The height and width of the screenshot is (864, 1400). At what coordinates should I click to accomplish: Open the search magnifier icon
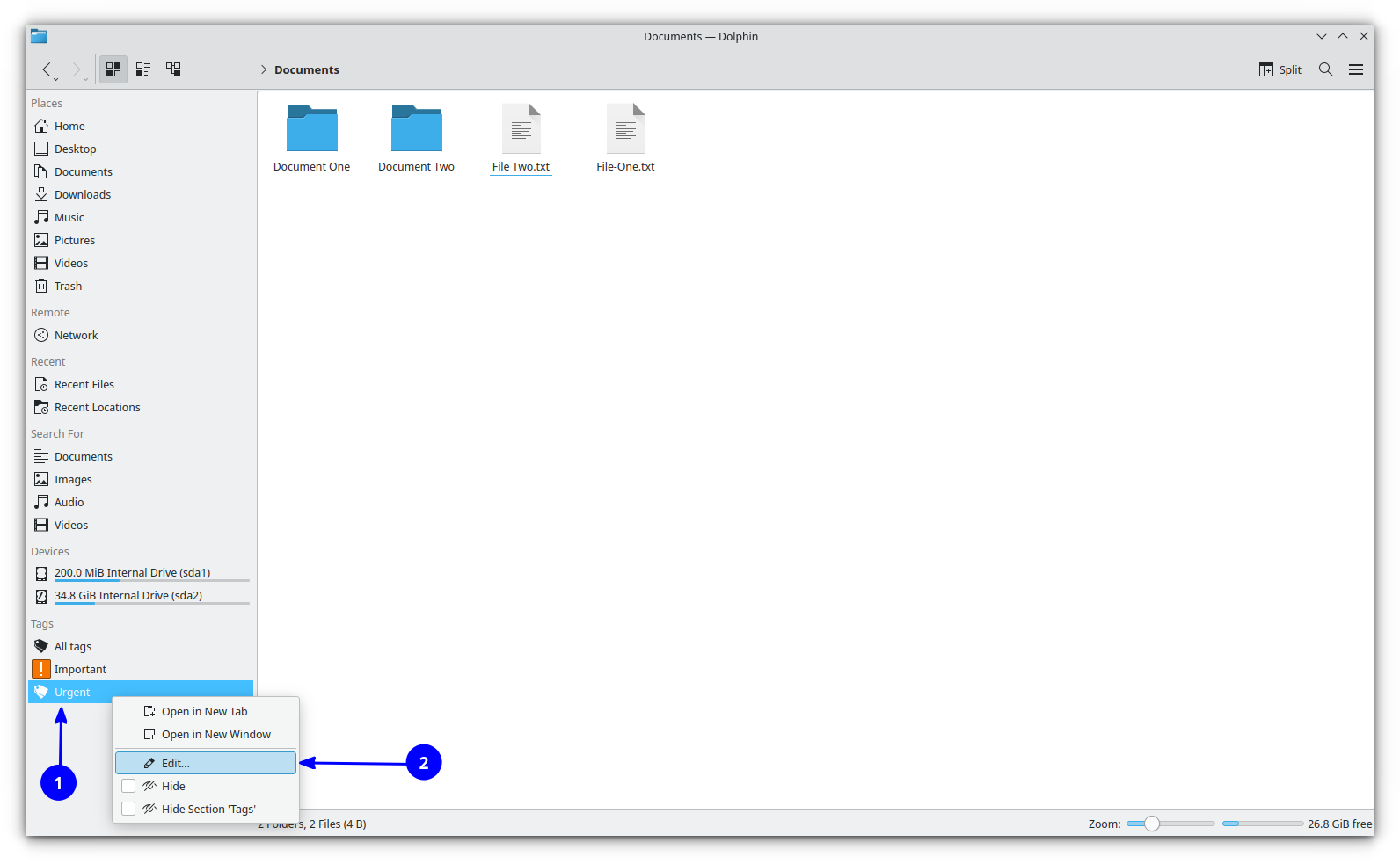(1326, 69)
